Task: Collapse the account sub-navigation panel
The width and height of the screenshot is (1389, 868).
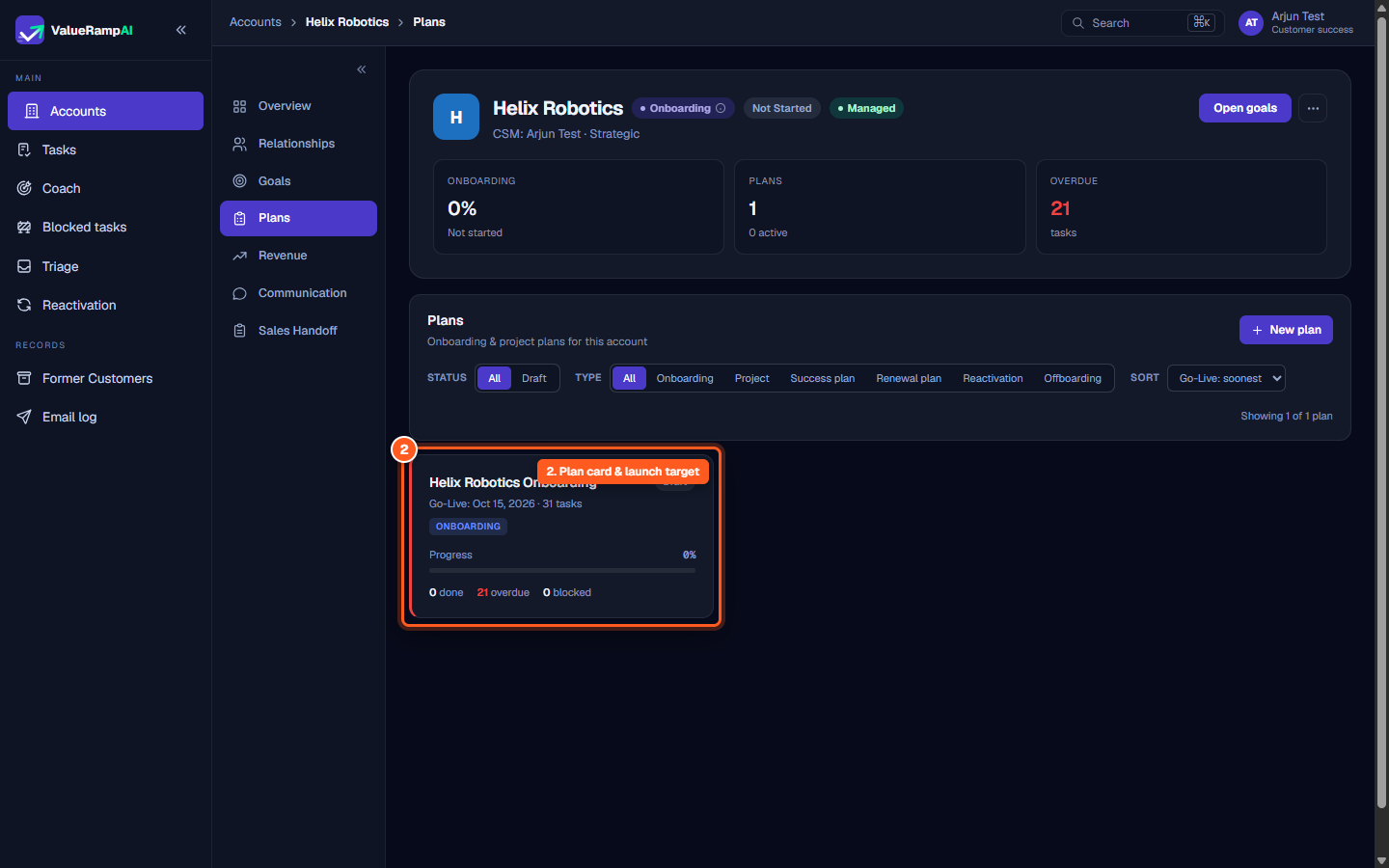Action: pos(362,69)
